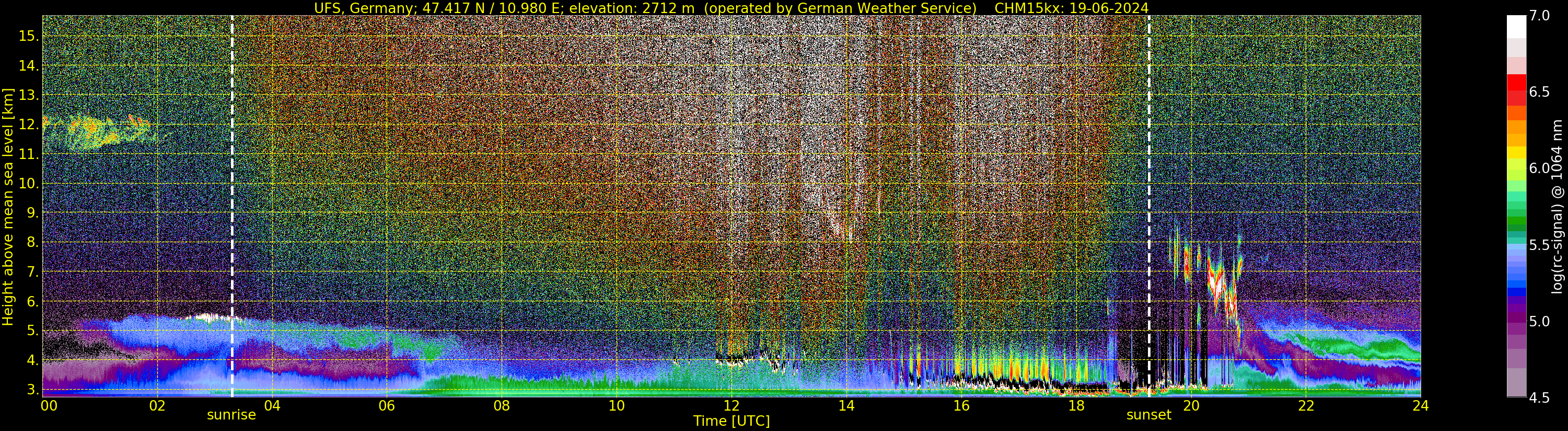Click the '6.' height tick label
Screen dimensions: 1568x431
[x=32, y=302]
